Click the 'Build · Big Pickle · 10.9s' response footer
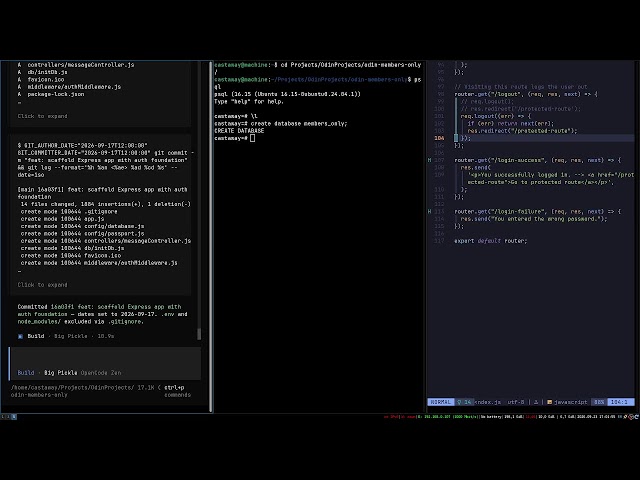Viewport: 640px width, 480px height. [66, 336]
